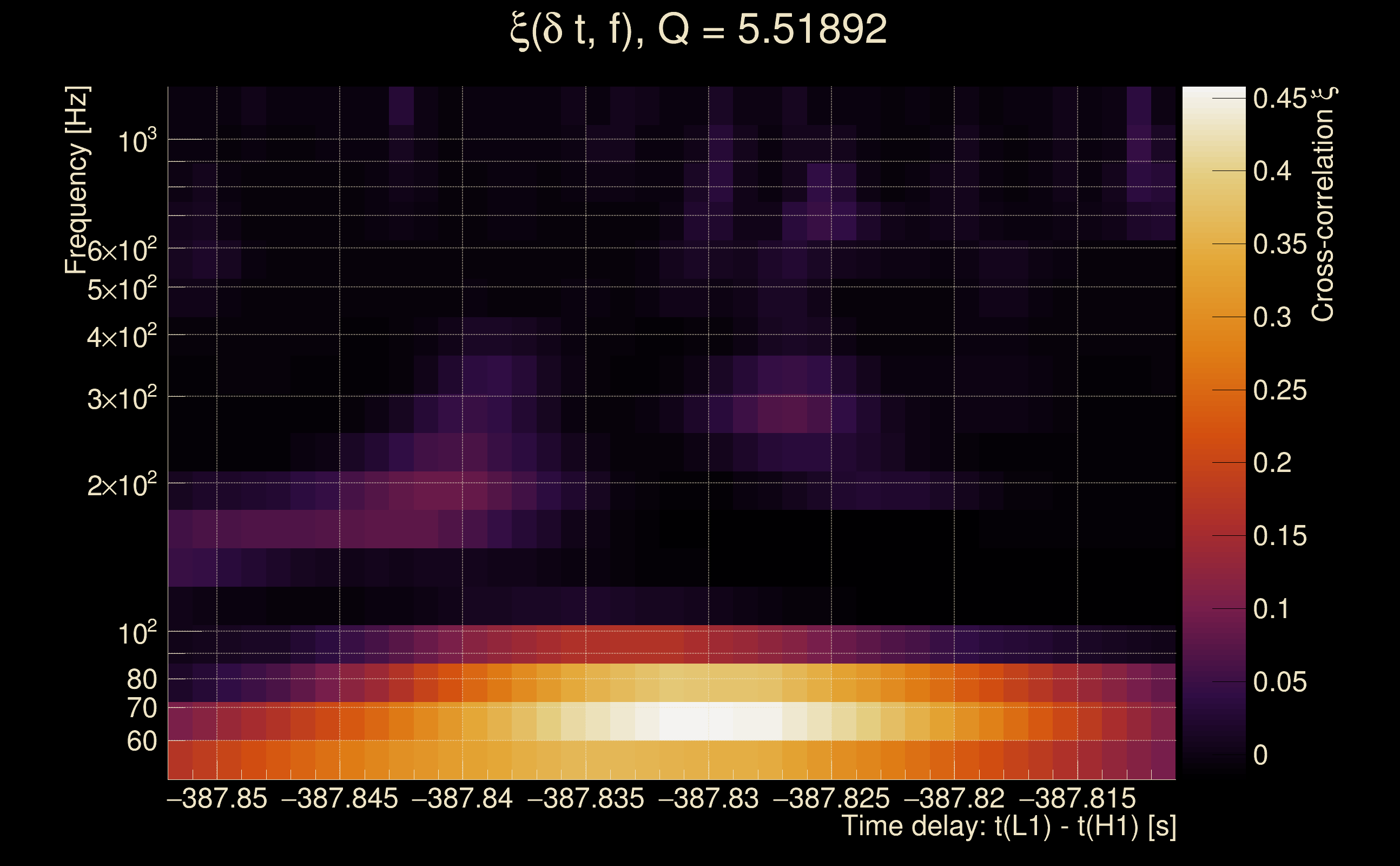Click the -387.85 x-axis tick label
Viewport: 1400px width, 866px height.
pos(217,799)
